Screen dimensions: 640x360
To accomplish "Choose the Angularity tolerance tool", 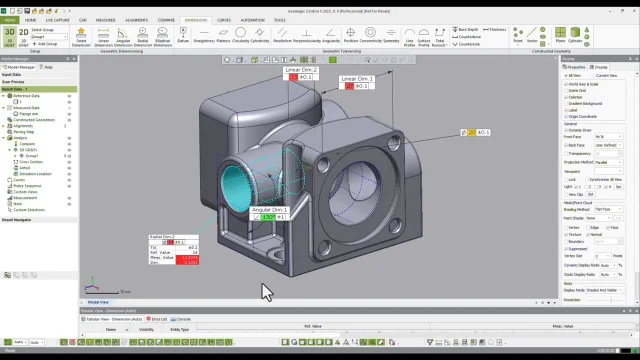I will pyautogui.click(x=331, y=35).
